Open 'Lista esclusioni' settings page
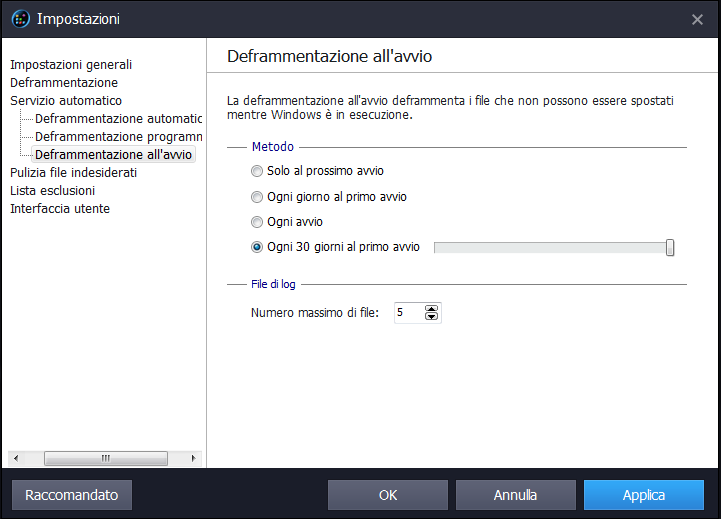 click(52, 191)
